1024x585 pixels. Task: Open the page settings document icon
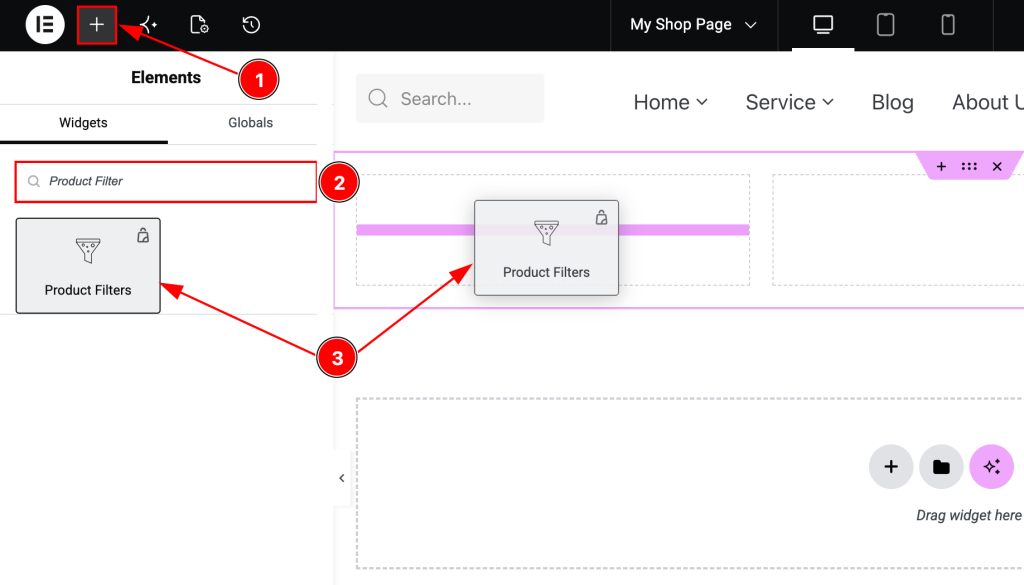pyautogui.click(x=199, y=25)
